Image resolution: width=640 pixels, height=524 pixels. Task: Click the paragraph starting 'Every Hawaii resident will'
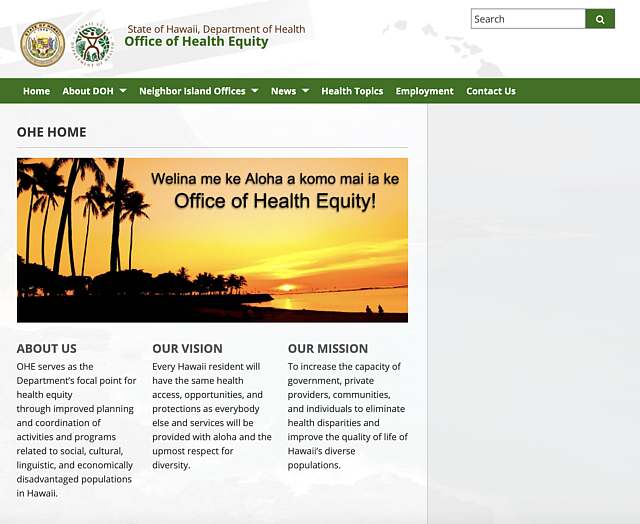tap(212, 416)
